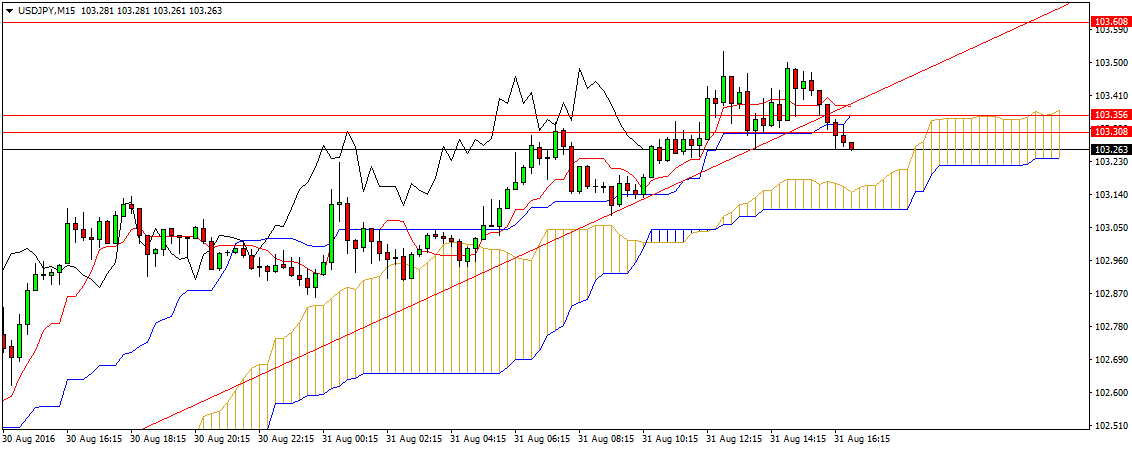1132x450 pixels.
Task: Click the 103.140 price scale value
Action: click(x=1111, y=195)
